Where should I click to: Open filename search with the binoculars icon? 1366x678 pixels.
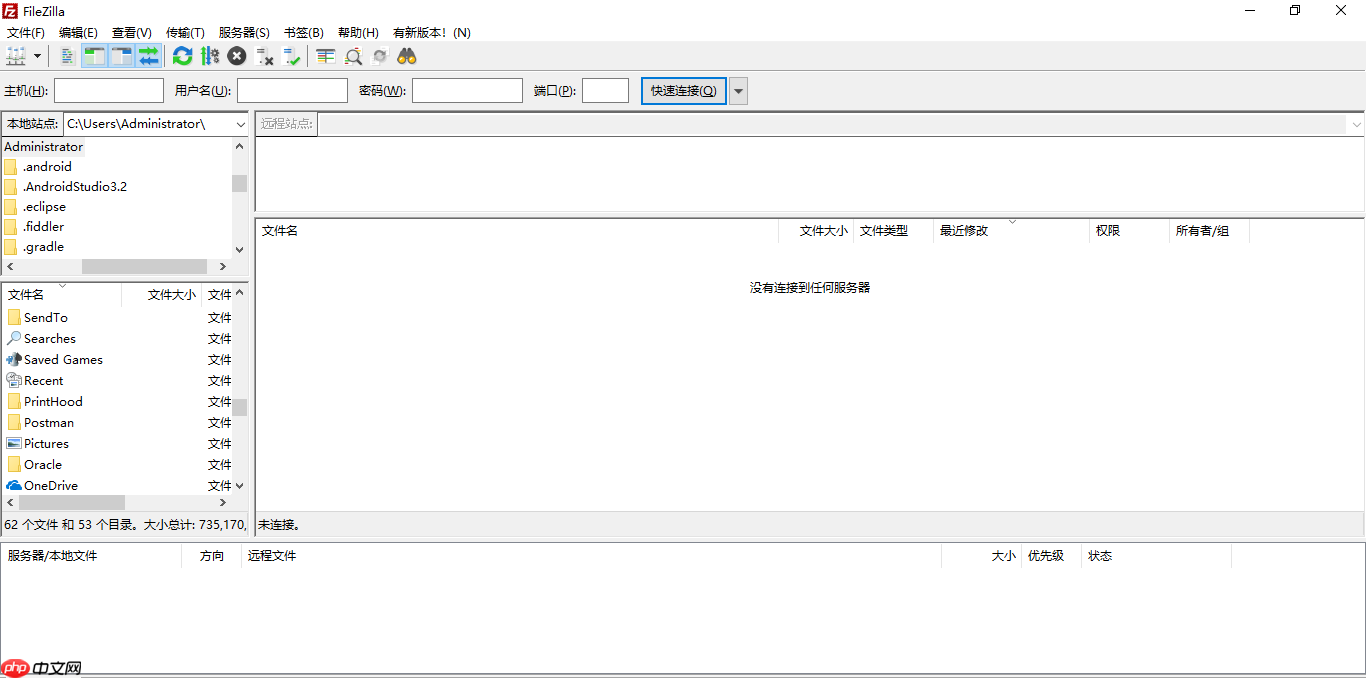pyautogui.click(x=406, y=56)
